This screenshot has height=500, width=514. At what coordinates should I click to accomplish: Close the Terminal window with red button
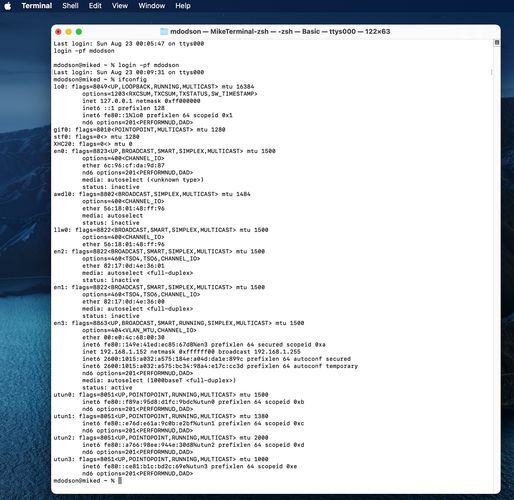(58, 32)
